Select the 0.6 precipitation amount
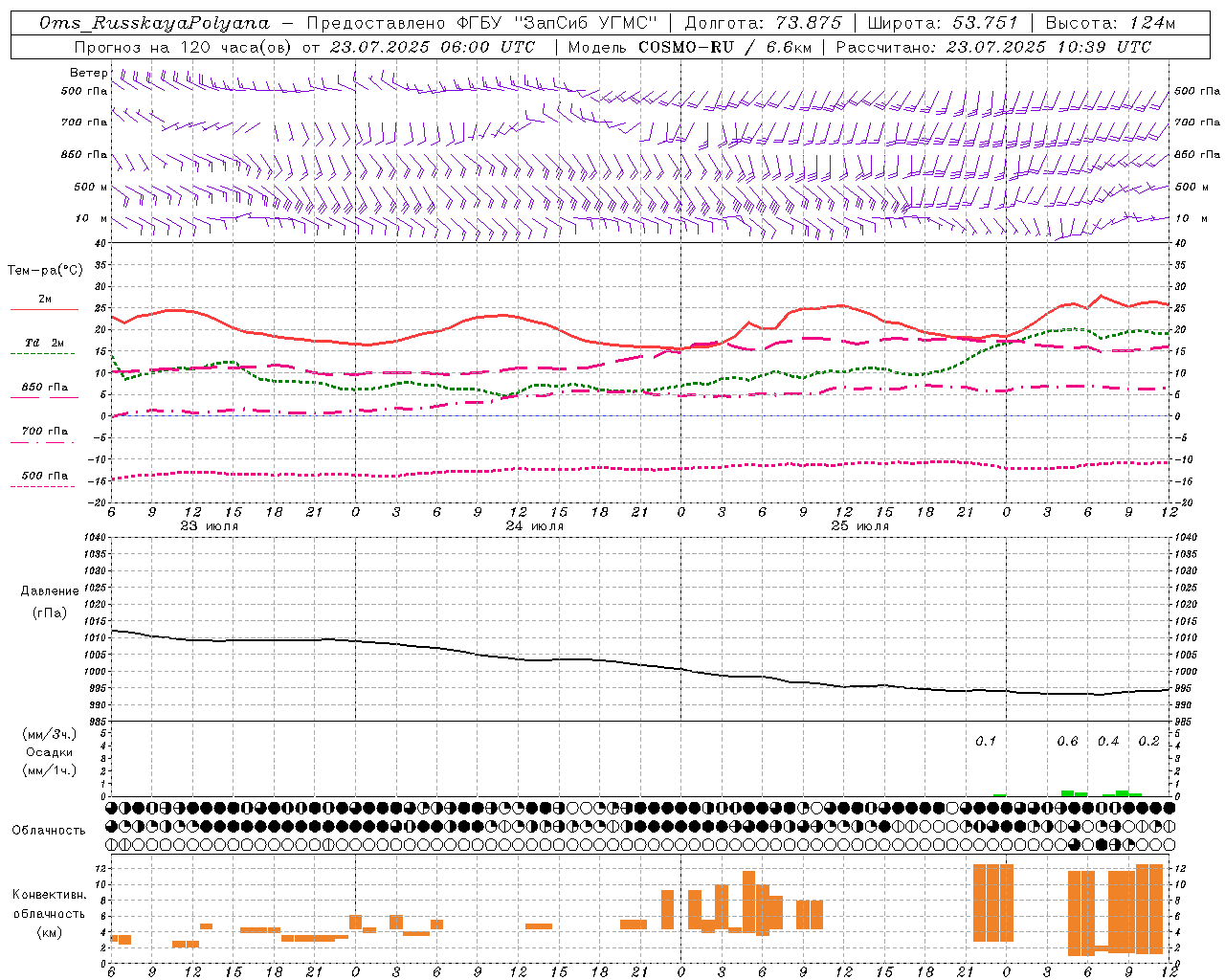This screenshot has width=1225, height=980. pyautogui.click(x=1067, y=742)
